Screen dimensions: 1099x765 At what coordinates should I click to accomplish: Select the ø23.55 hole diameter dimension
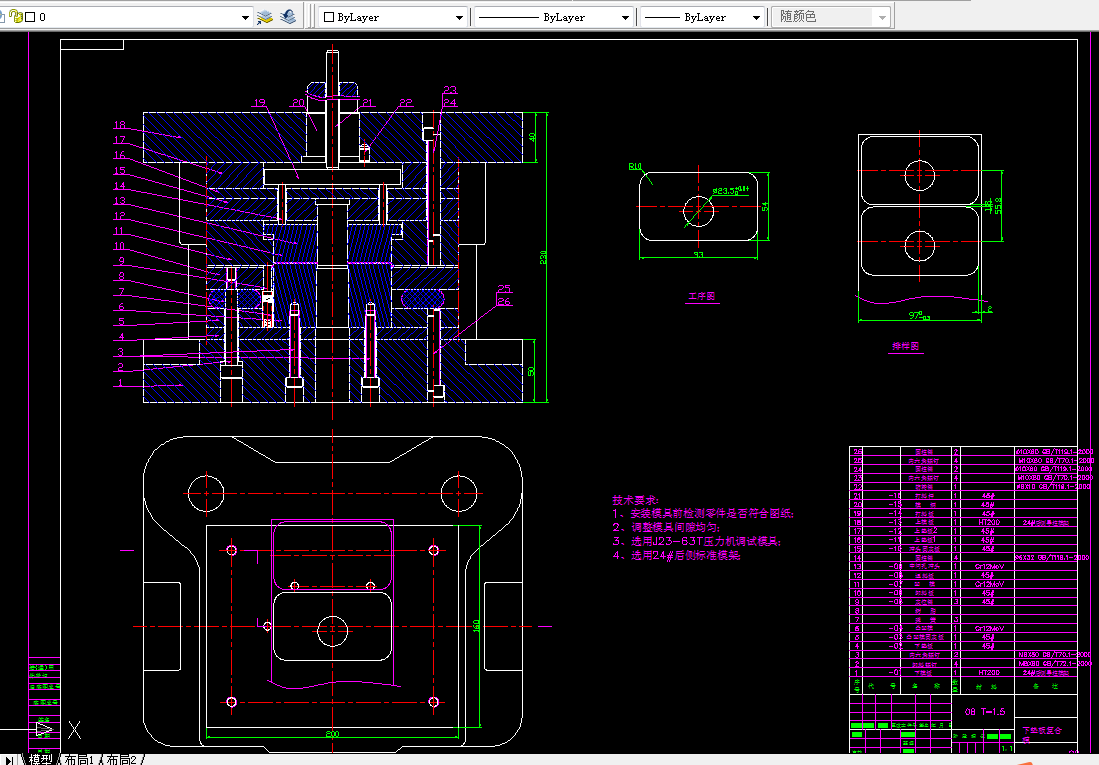(x=730, y=190)
